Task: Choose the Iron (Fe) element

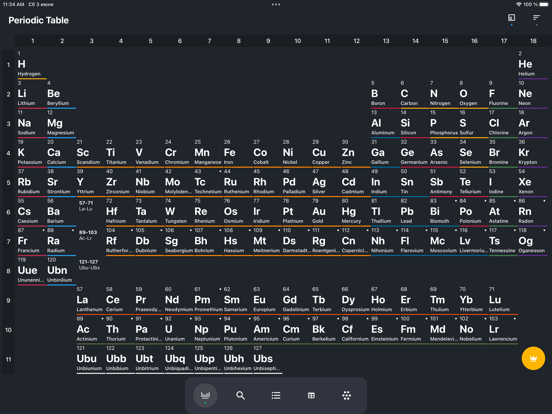Action: (x=238, y=153)
